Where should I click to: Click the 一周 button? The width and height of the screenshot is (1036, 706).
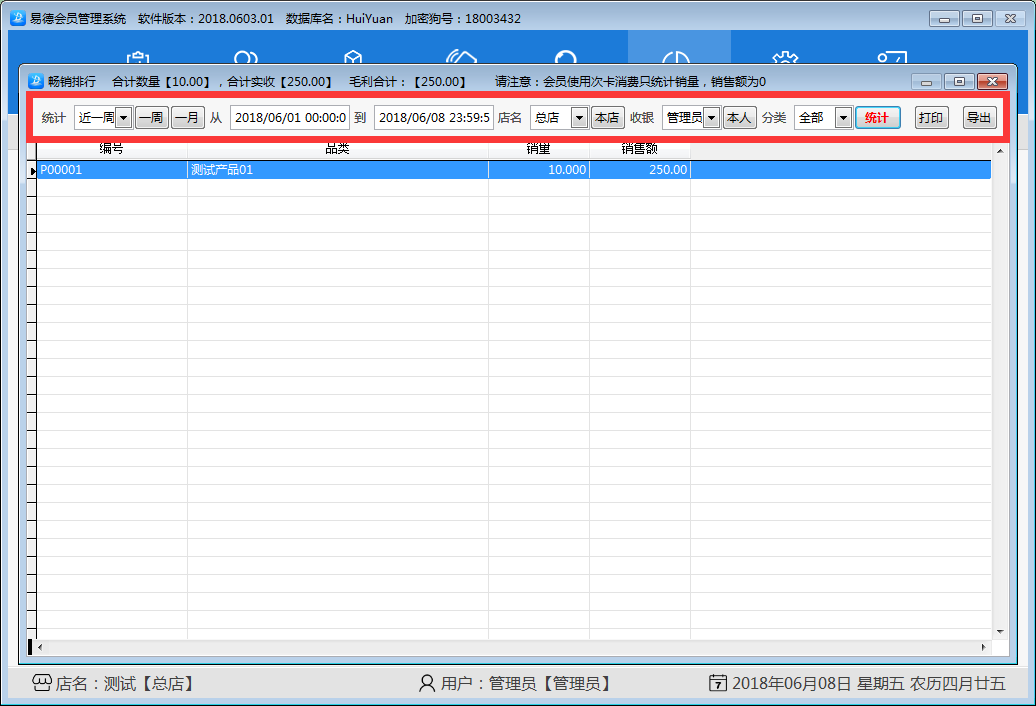pyautogui.click(x=152, y=118)
